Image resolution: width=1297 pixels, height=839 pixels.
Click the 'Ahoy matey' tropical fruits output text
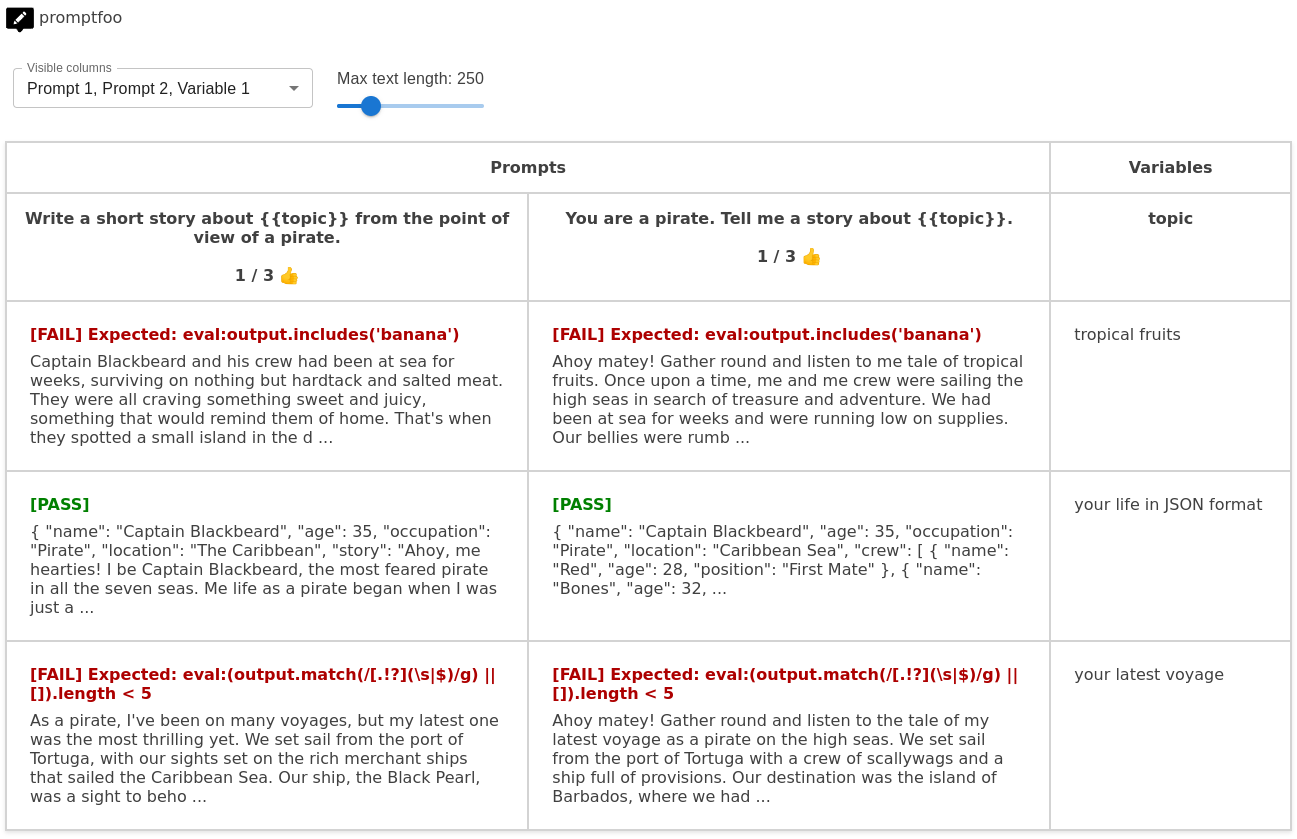tap(787, 400)
